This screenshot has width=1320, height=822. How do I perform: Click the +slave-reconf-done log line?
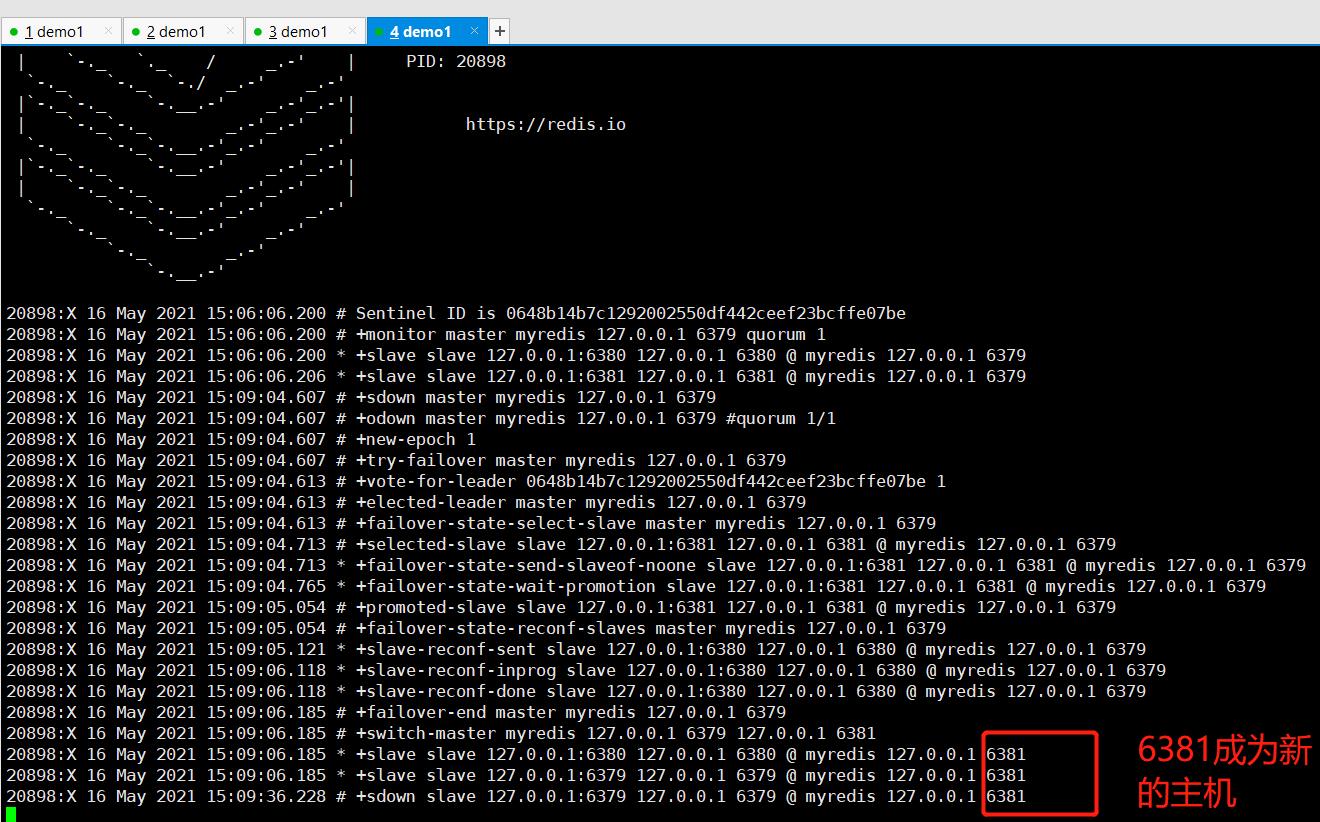pyautogui.click(x=576, y=691)
